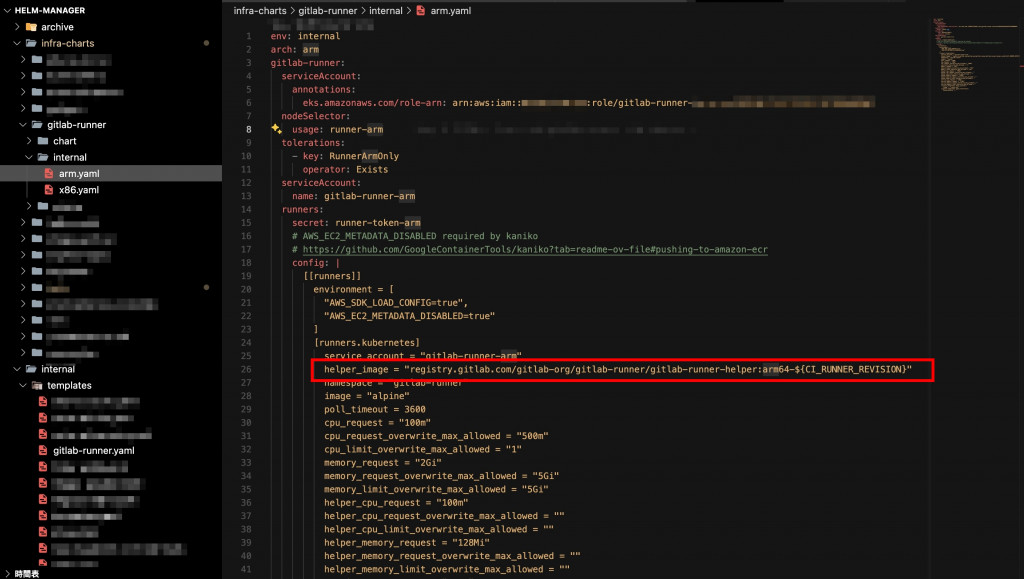Collapse the templates folder chevron

(23, 385)
